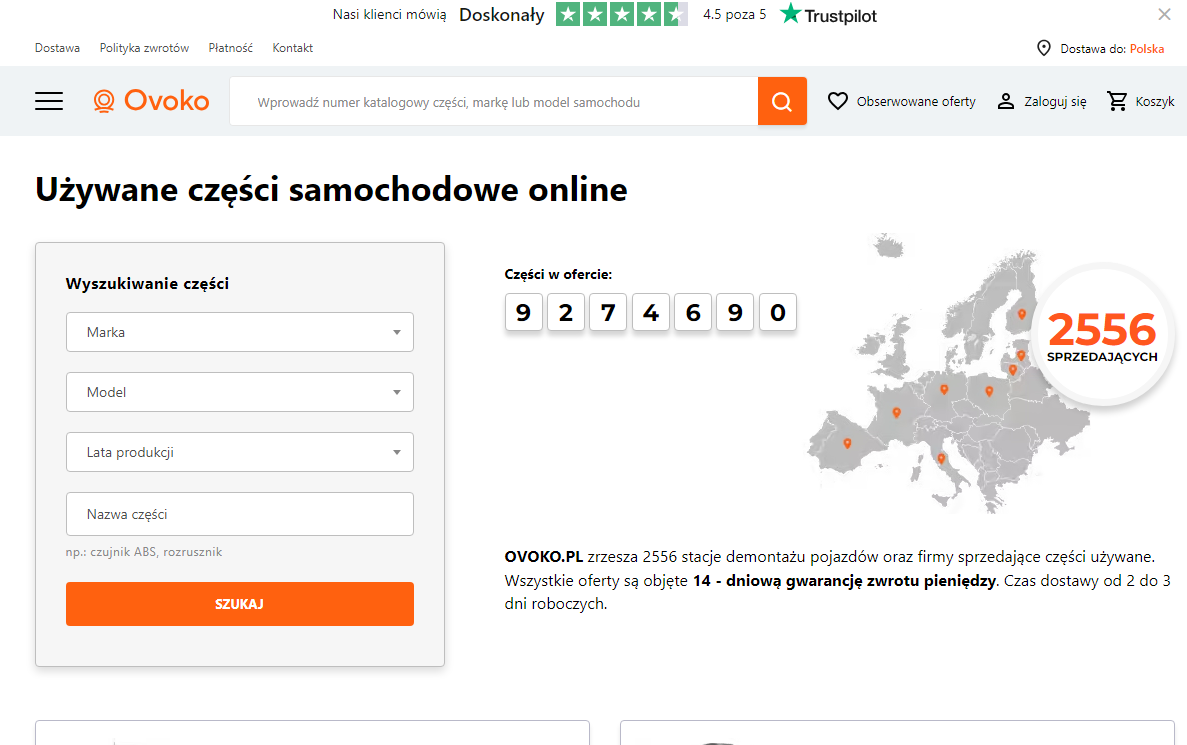Expand the Model dropdown
Viewport: 1187px width, 745px height.
240,392
